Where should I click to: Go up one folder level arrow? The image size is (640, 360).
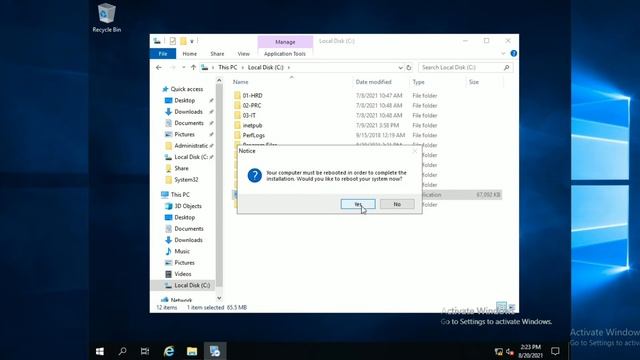[x=193, y=67]
